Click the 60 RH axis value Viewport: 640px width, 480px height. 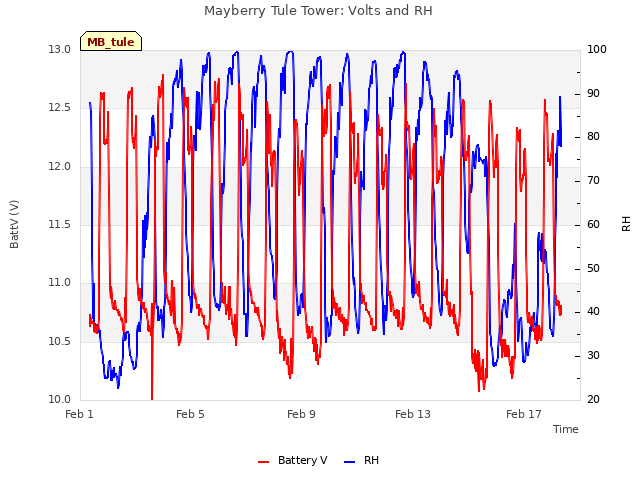click(x=593, y=224)
